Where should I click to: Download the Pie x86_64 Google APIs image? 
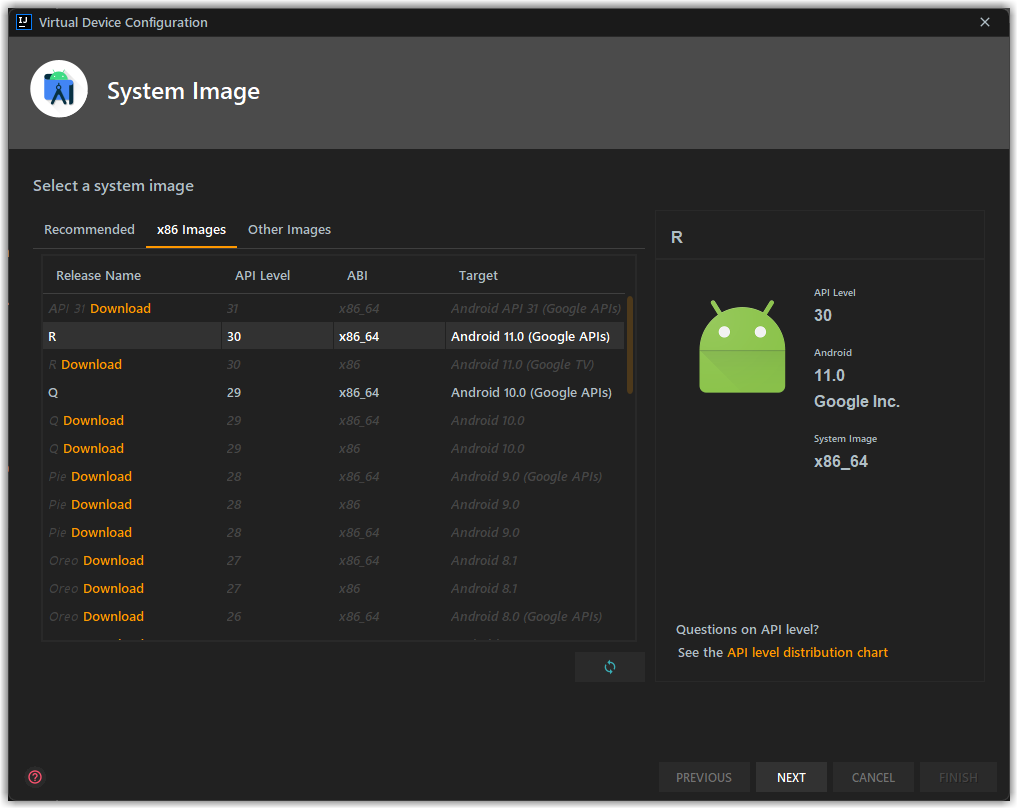(101, 476)
